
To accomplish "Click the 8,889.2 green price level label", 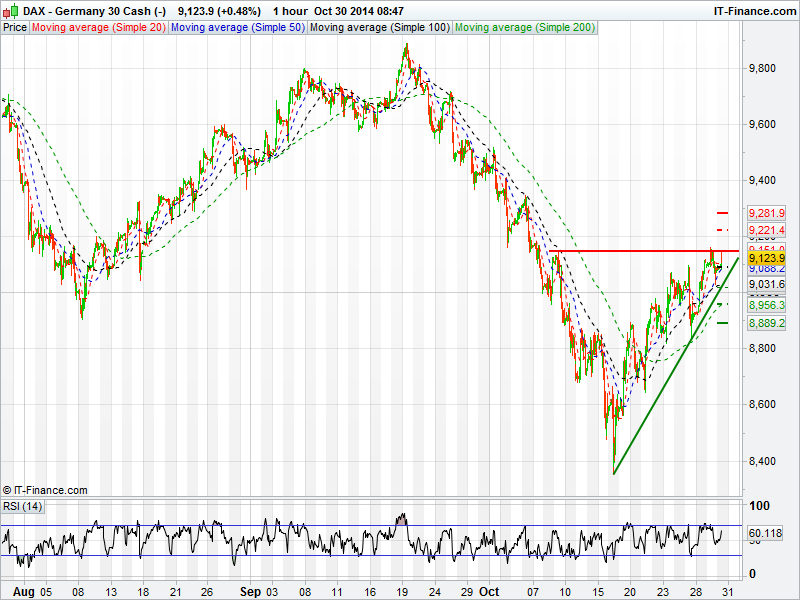I will 766,323.
